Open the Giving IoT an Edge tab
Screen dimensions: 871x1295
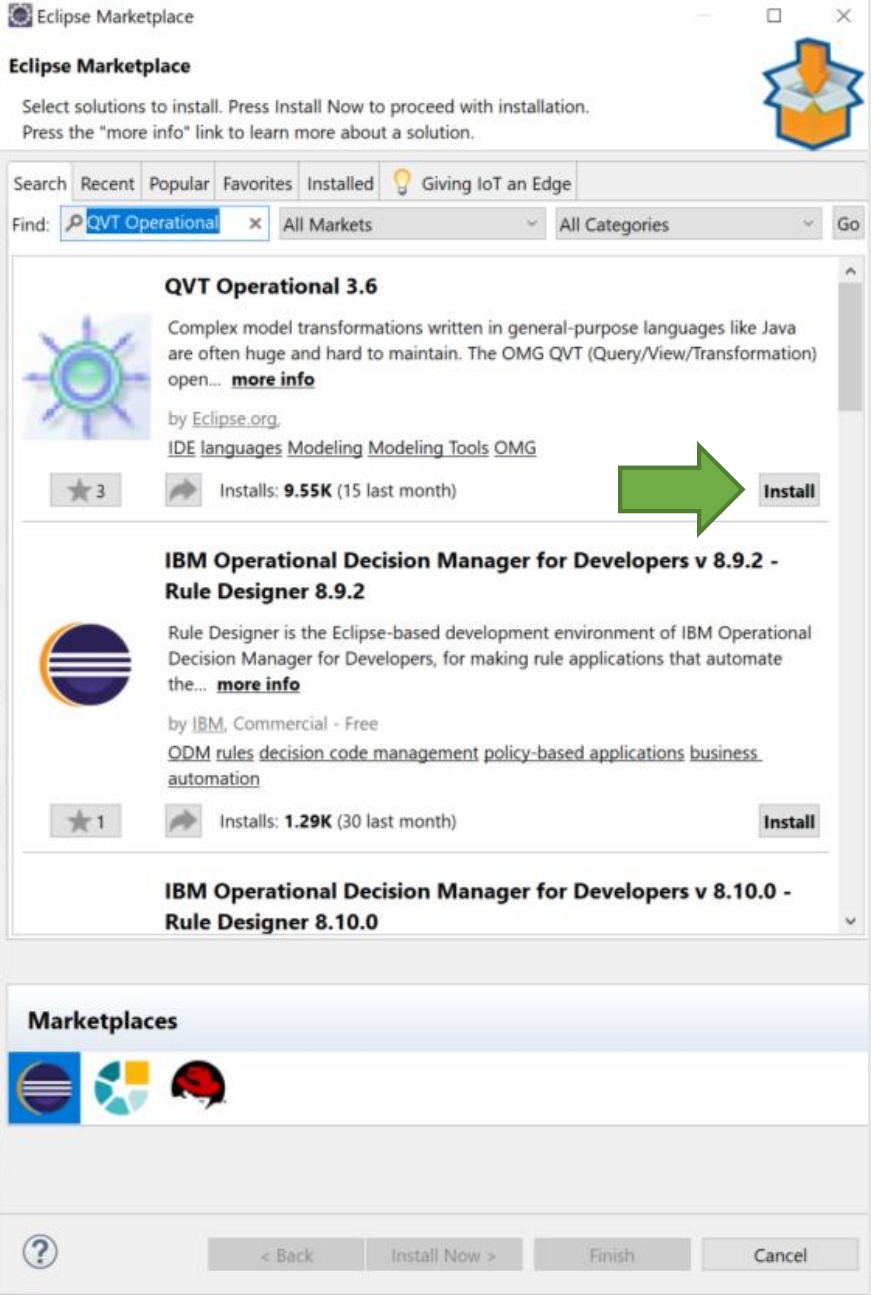[x=481, y=184]
